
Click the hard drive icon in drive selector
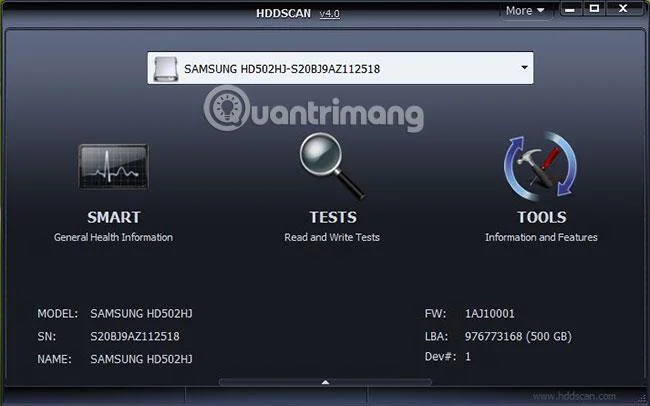pos(166,68)
